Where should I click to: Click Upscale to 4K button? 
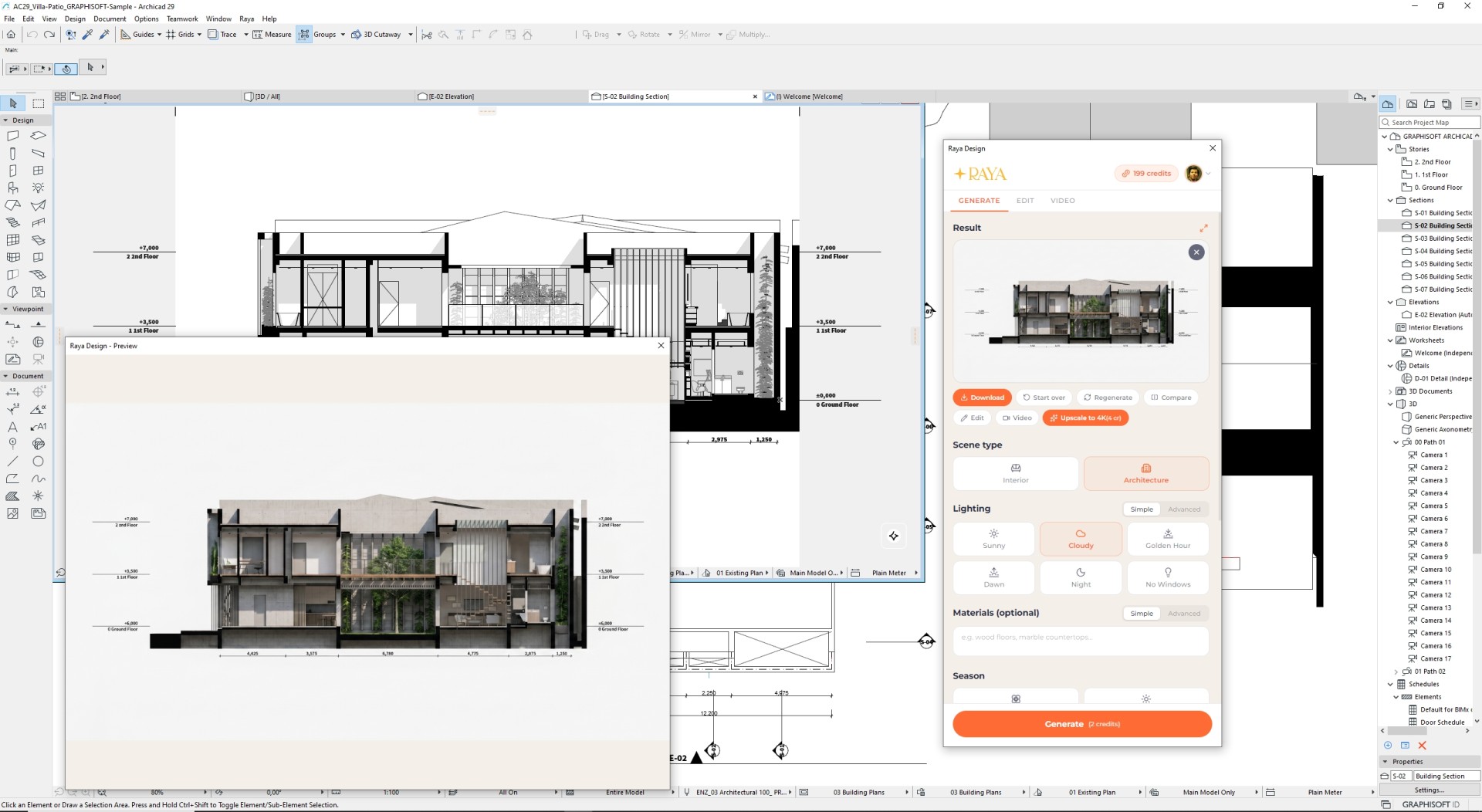[x=1086, y=418]
